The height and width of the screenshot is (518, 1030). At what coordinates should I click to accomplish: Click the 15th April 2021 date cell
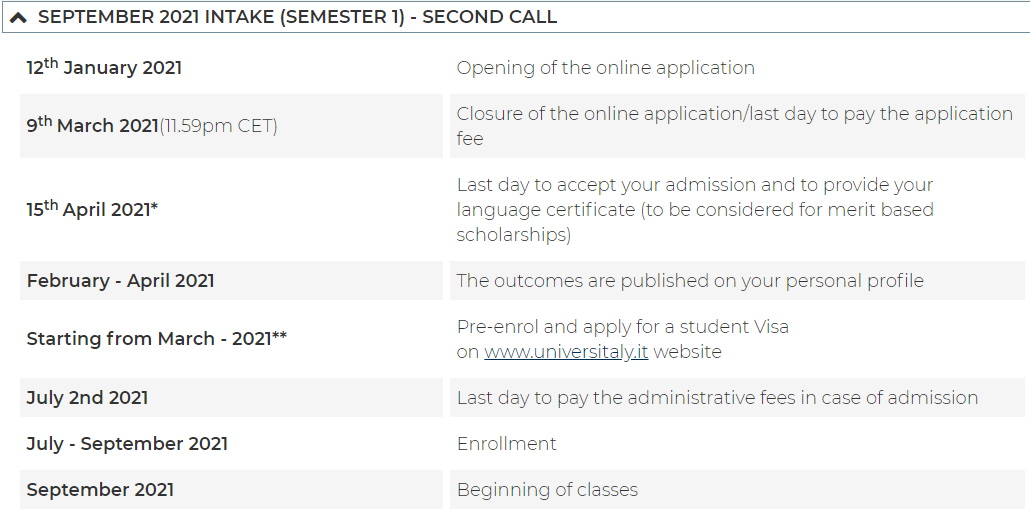click(231, 209)
